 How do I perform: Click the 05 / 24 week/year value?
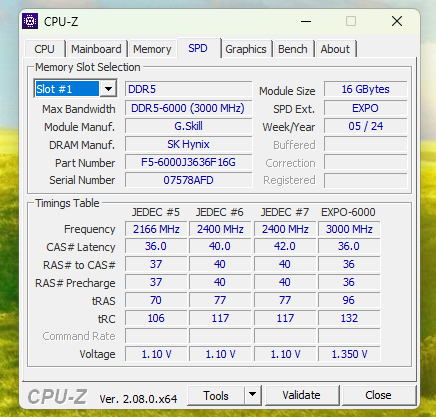(x=366, y=126)
